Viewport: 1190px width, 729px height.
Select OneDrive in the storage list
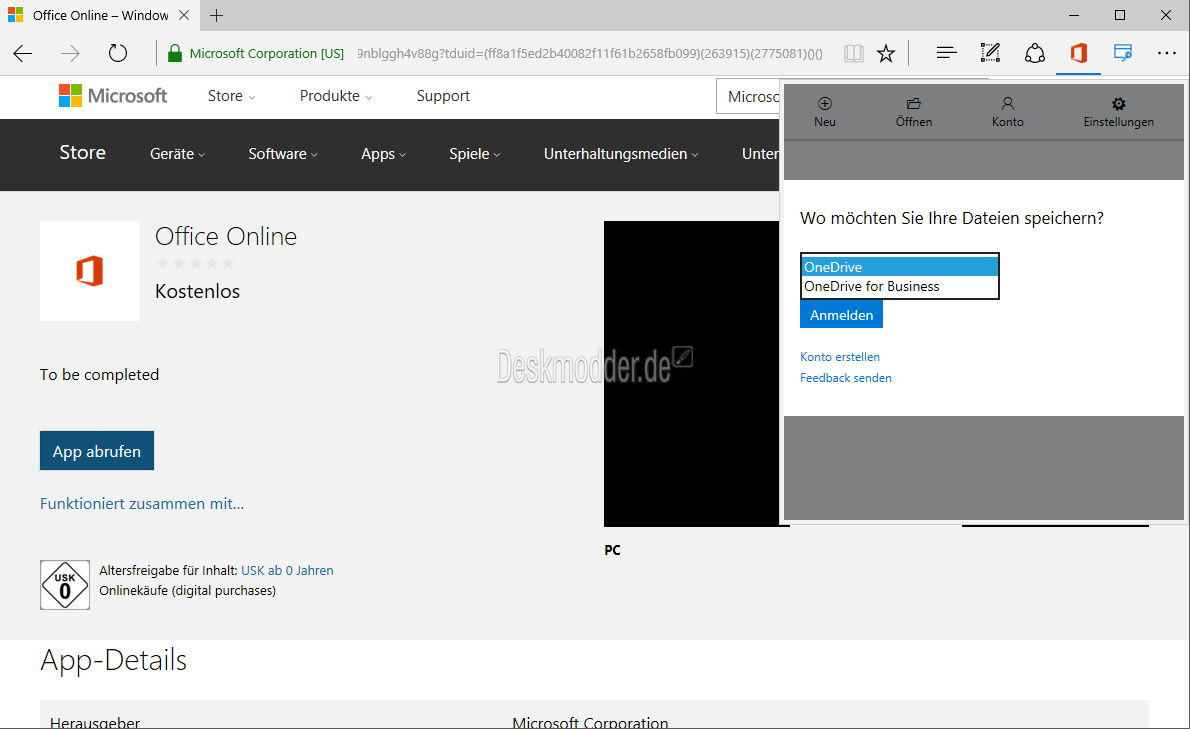coord(899,267)
